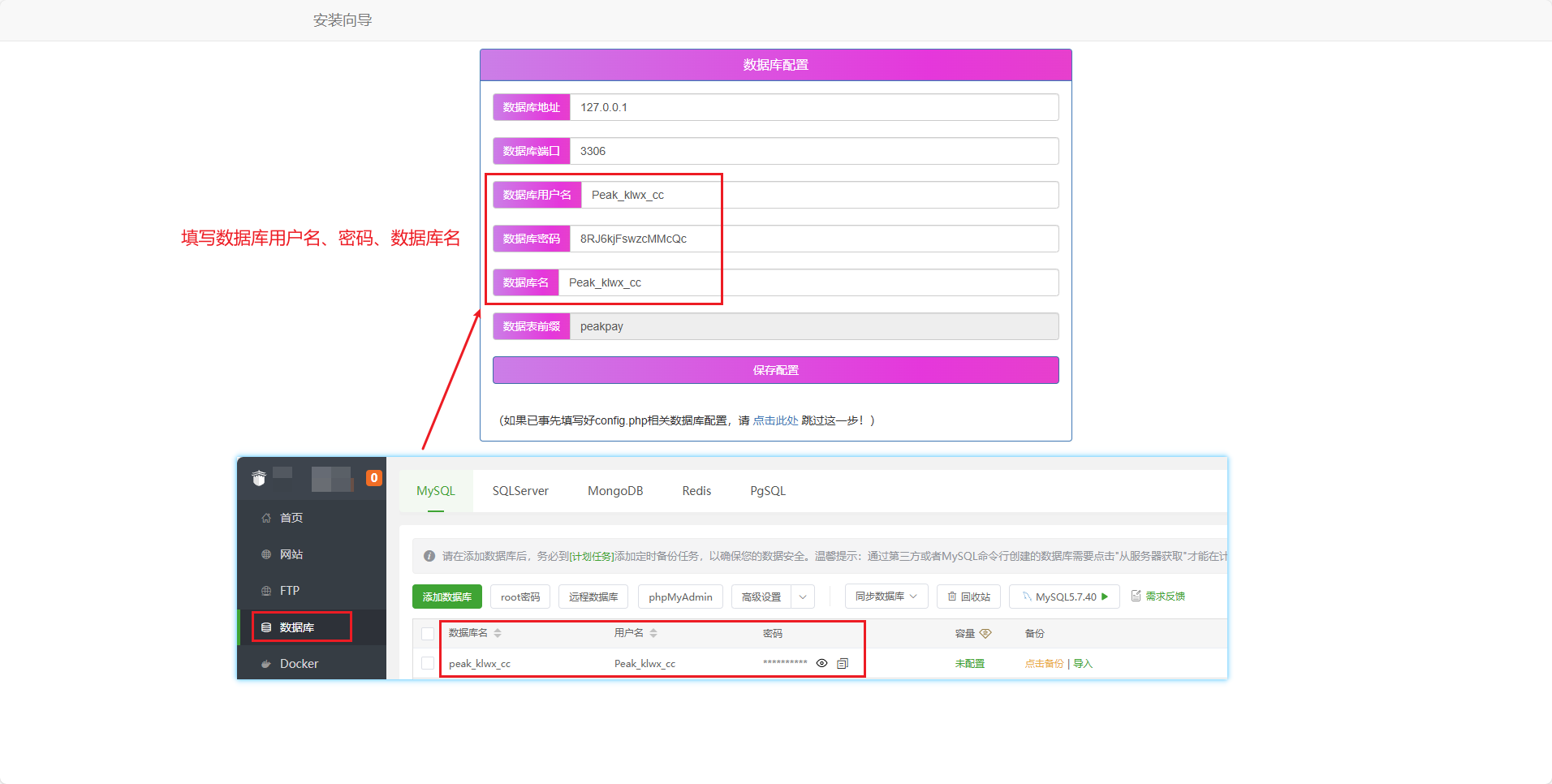Open phpMyAdmin button
The width and height of the screenshot is (1552, 784).
click(x=680, y=597)
